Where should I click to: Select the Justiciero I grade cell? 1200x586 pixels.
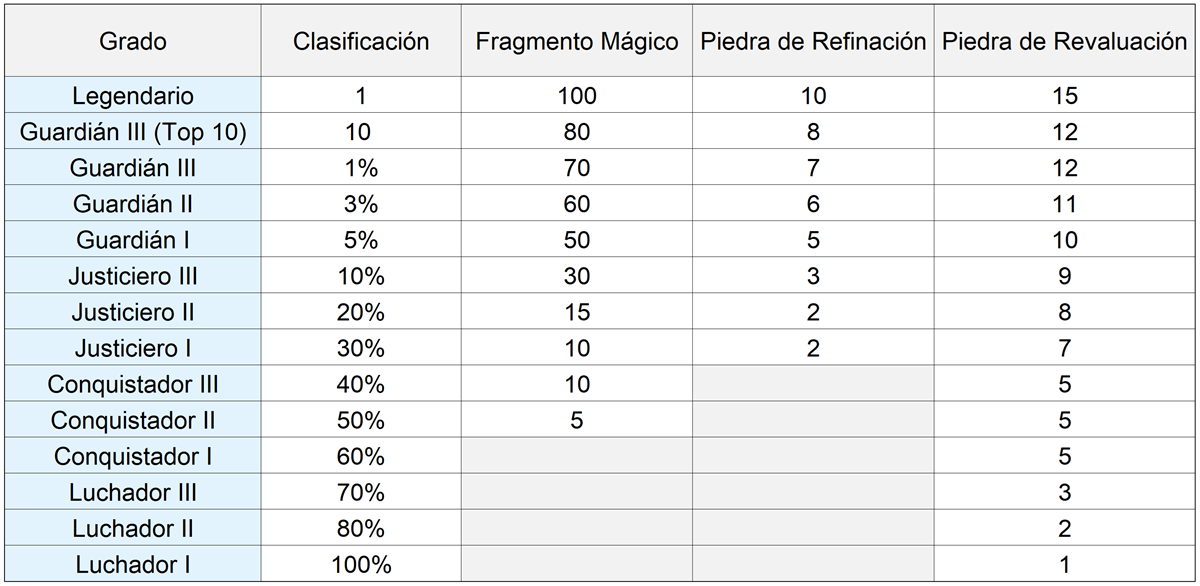(x=133, y=348)
